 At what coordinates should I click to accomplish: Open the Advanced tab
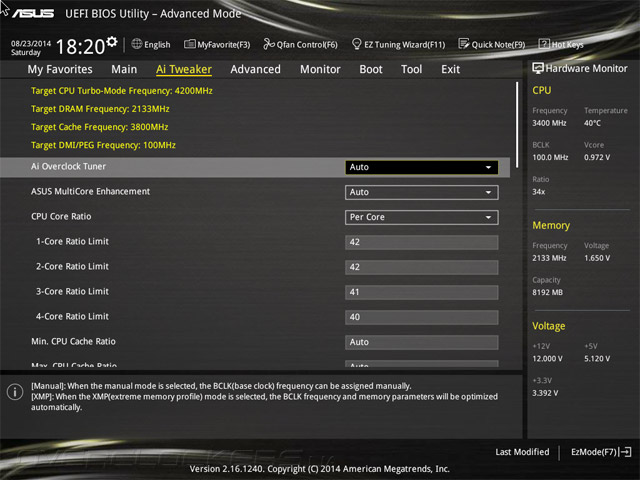coord(256,69)
